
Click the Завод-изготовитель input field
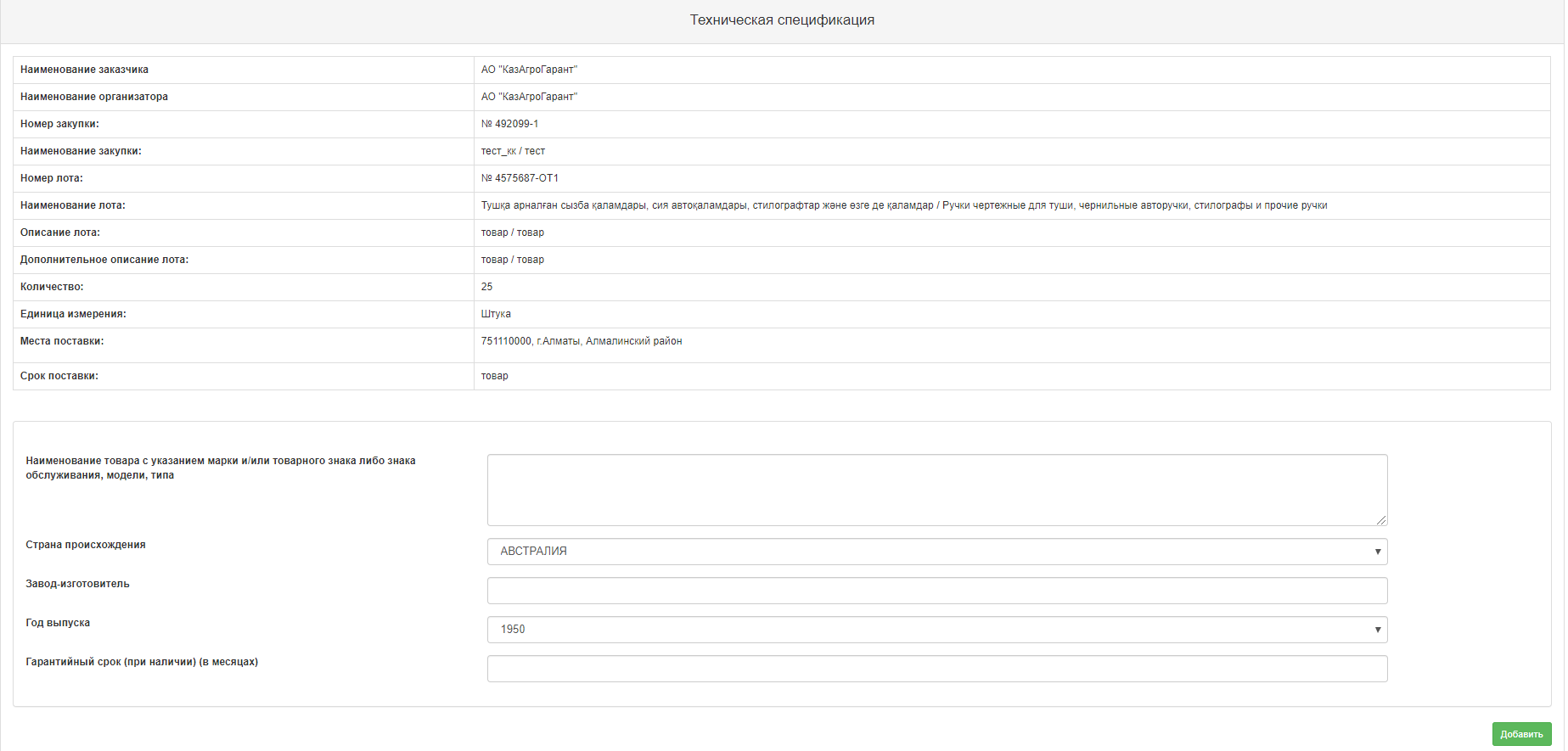(x=937, y=591)
